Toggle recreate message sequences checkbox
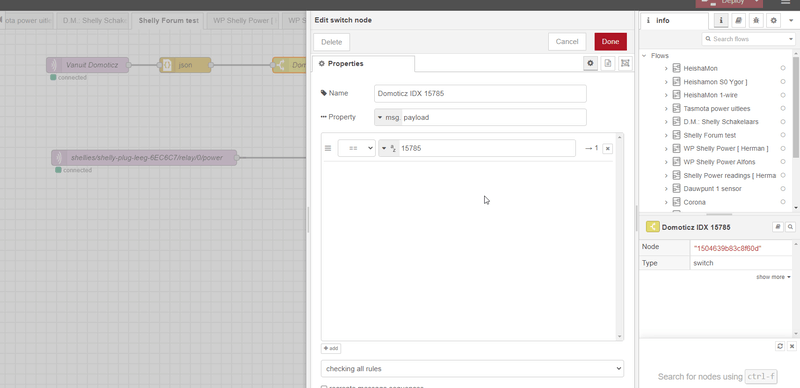800x388 pixels. point(324,386)
